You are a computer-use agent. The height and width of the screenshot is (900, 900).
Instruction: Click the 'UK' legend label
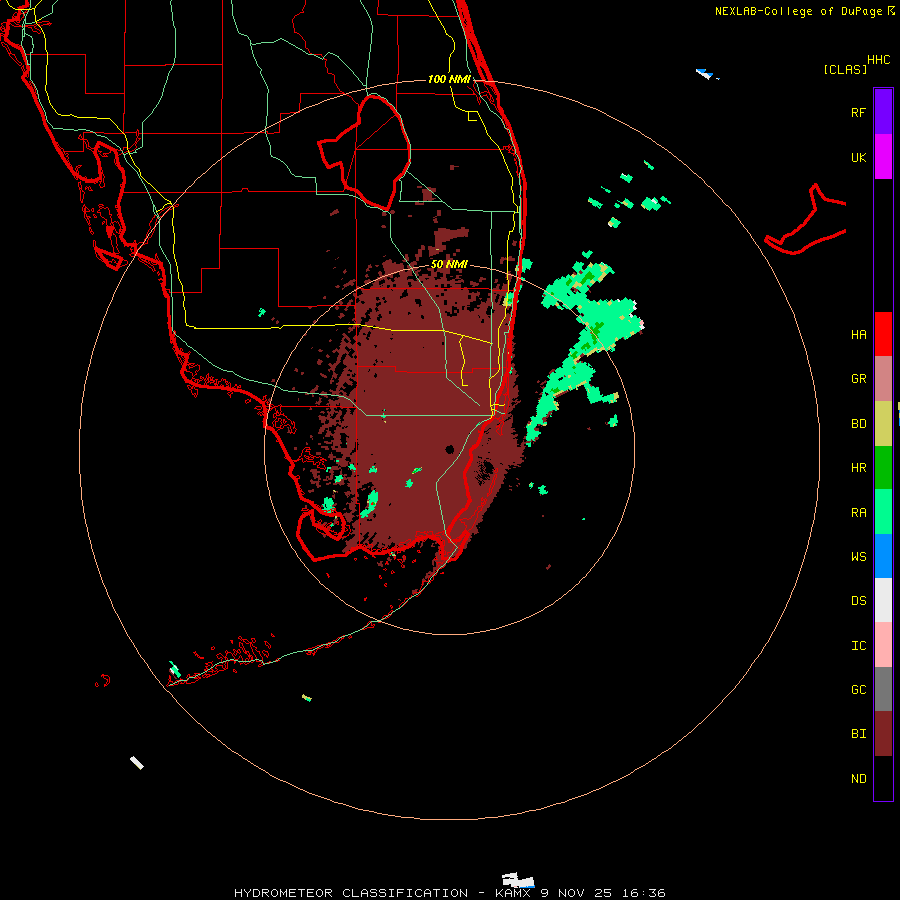pos(858,158)
